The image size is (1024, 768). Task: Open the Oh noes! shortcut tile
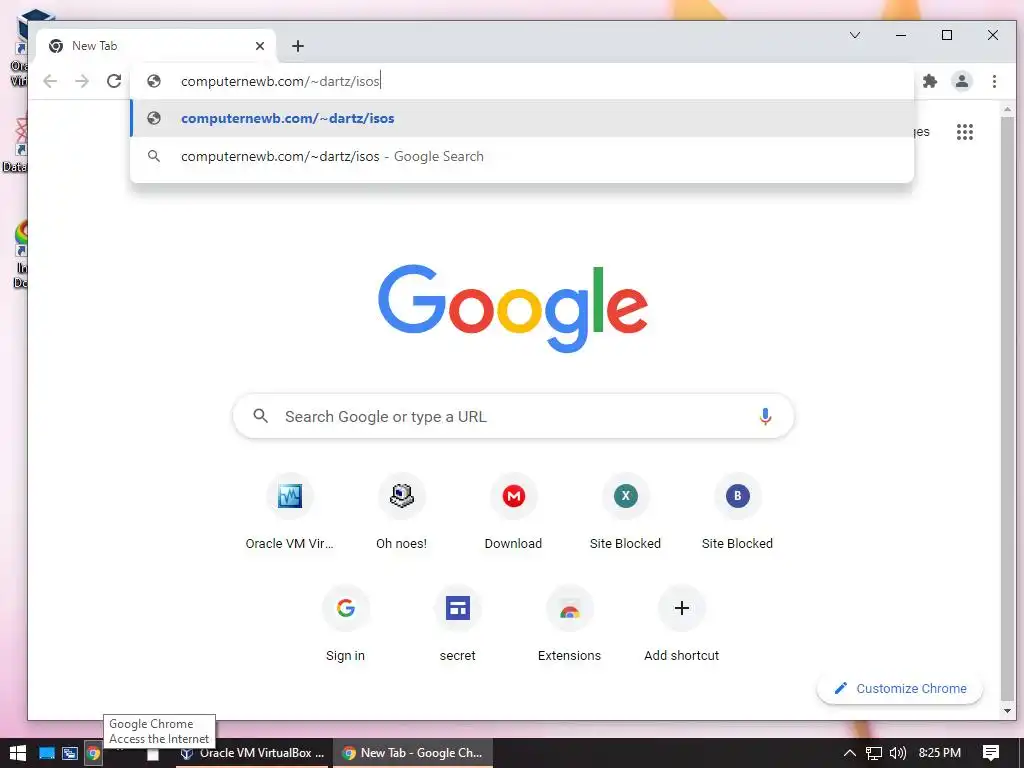pos(402,512)
